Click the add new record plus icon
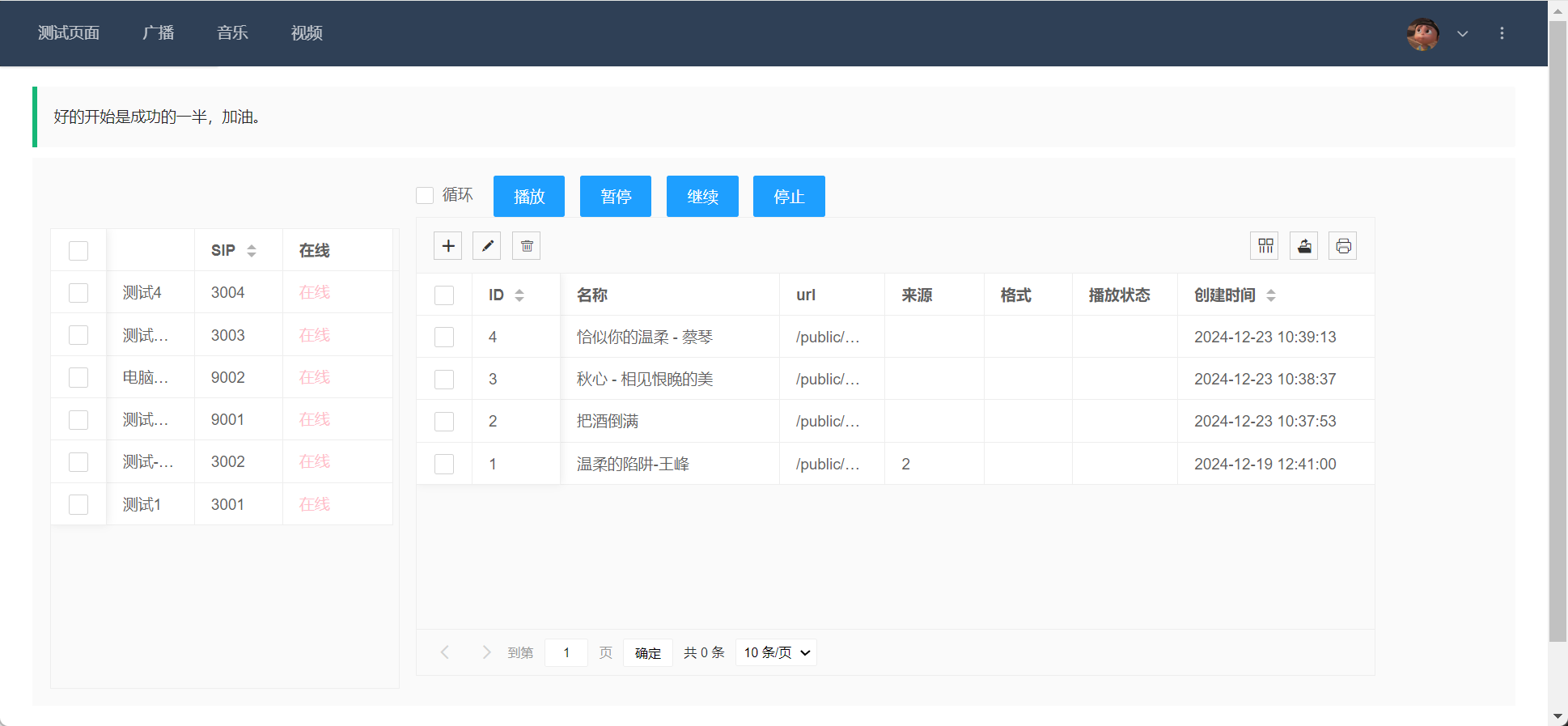Viewport: 1568px width, 726px height. click(447, 246)
